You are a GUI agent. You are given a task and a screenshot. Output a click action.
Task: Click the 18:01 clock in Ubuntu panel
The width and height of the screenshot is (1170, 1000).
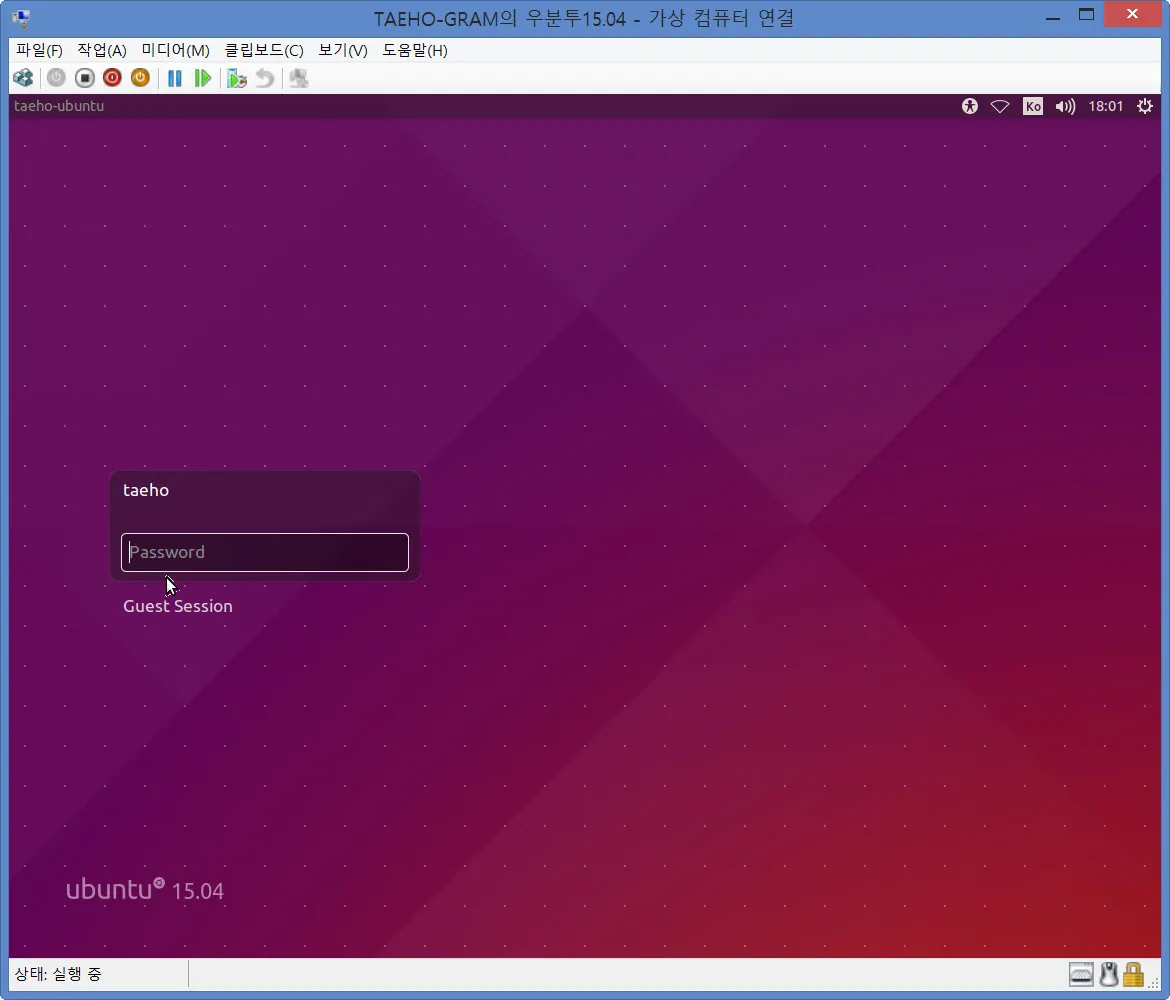click(x=1105, y=106)
